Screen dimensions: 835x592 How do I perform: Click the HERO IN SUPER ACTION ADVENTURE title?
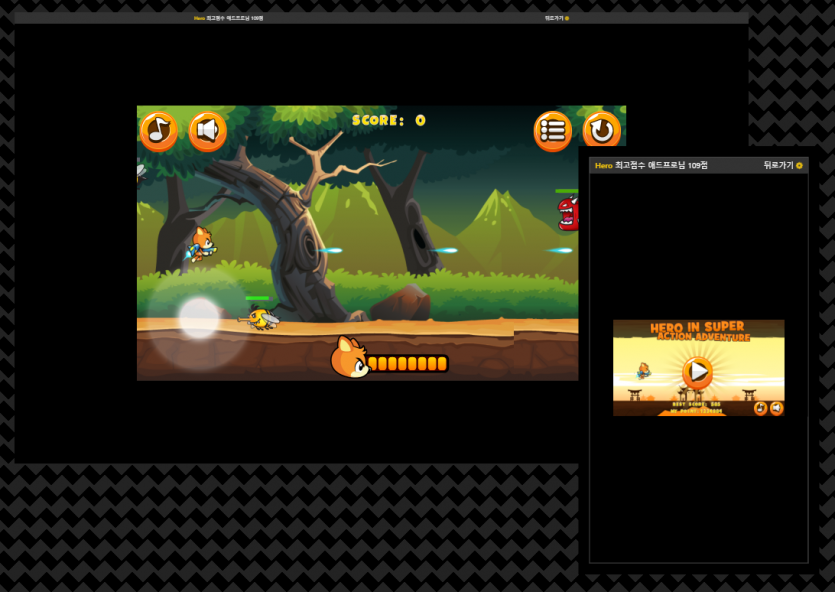tap(697, 332)
